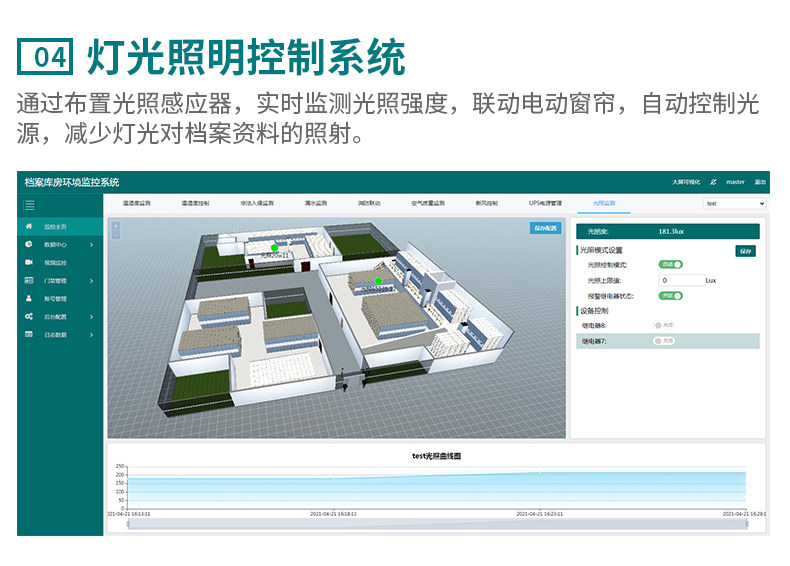Screen dimensions: 790x566
Task: Expand the 数据中心 submenu chevron
Action: [x=91, y=244]
